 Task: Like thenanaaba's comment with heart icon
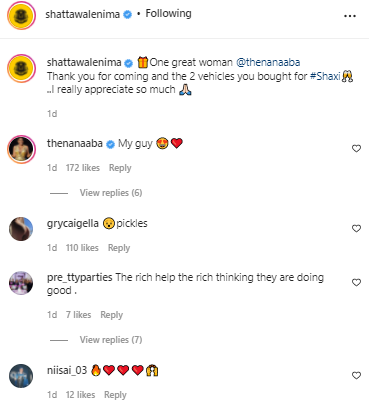pyautogui.click(x=356, y=148)
